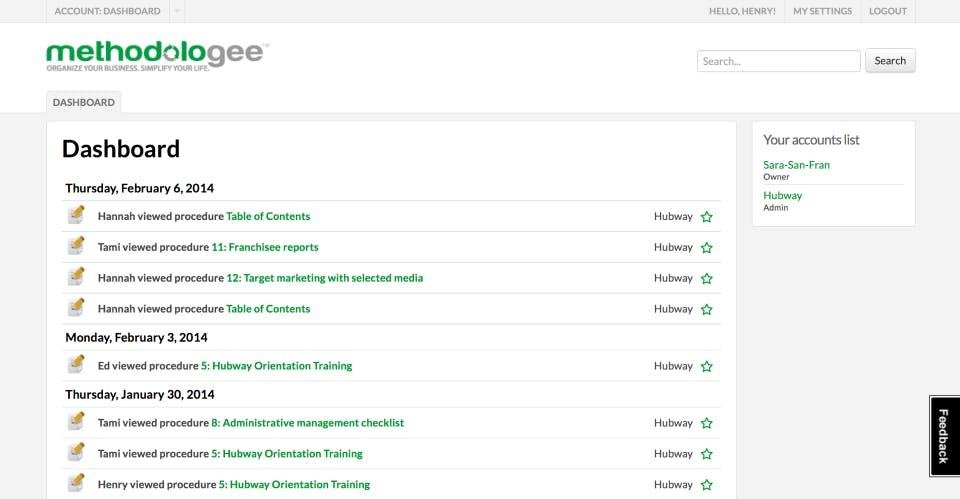Click the Monday, February 3, 2014 heading
Viewport: 960px width, 499px height.
point(137,338)
